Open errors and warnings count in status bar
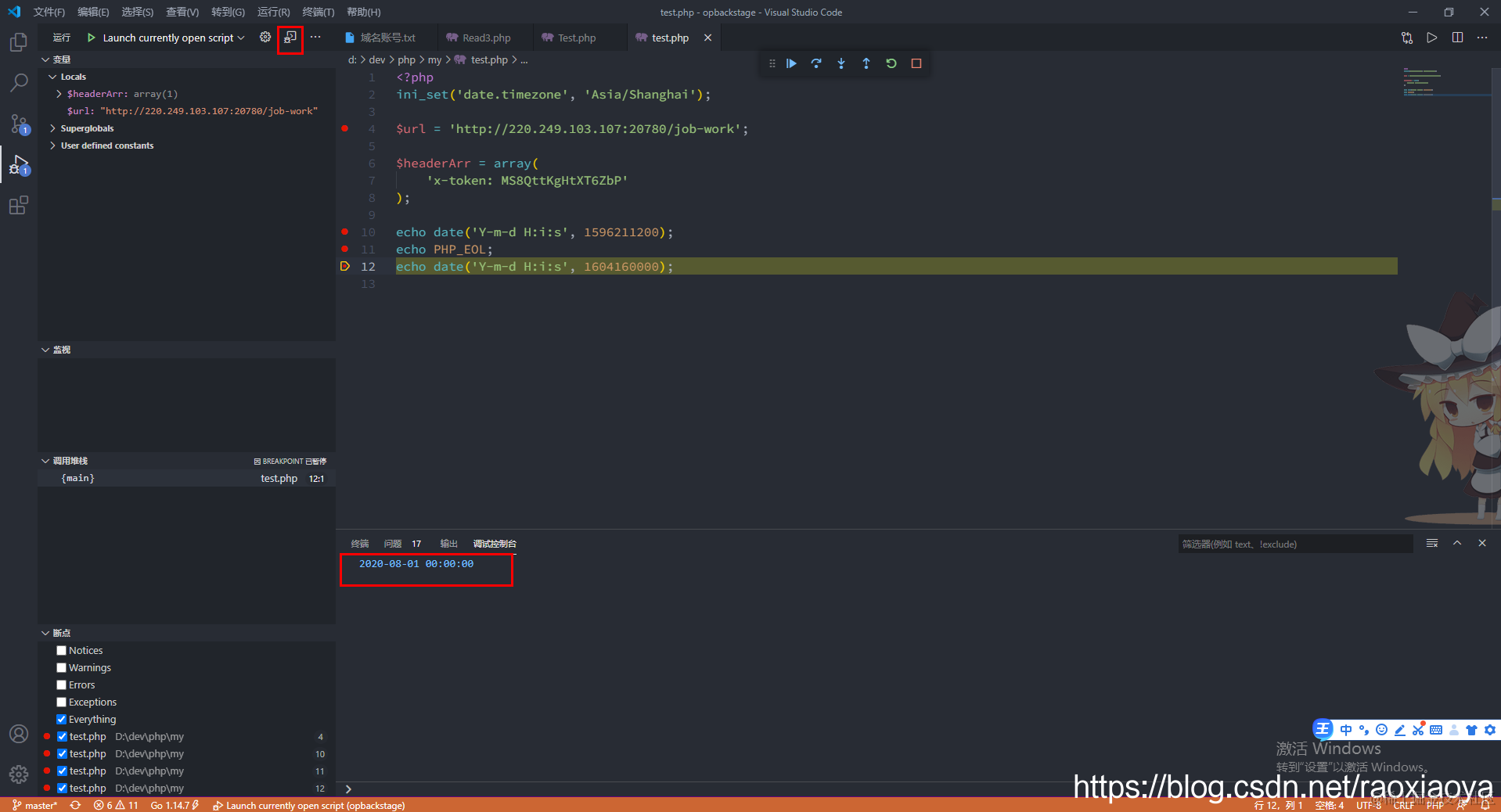This screenshot has height=812, width=1501. [116, 805]
